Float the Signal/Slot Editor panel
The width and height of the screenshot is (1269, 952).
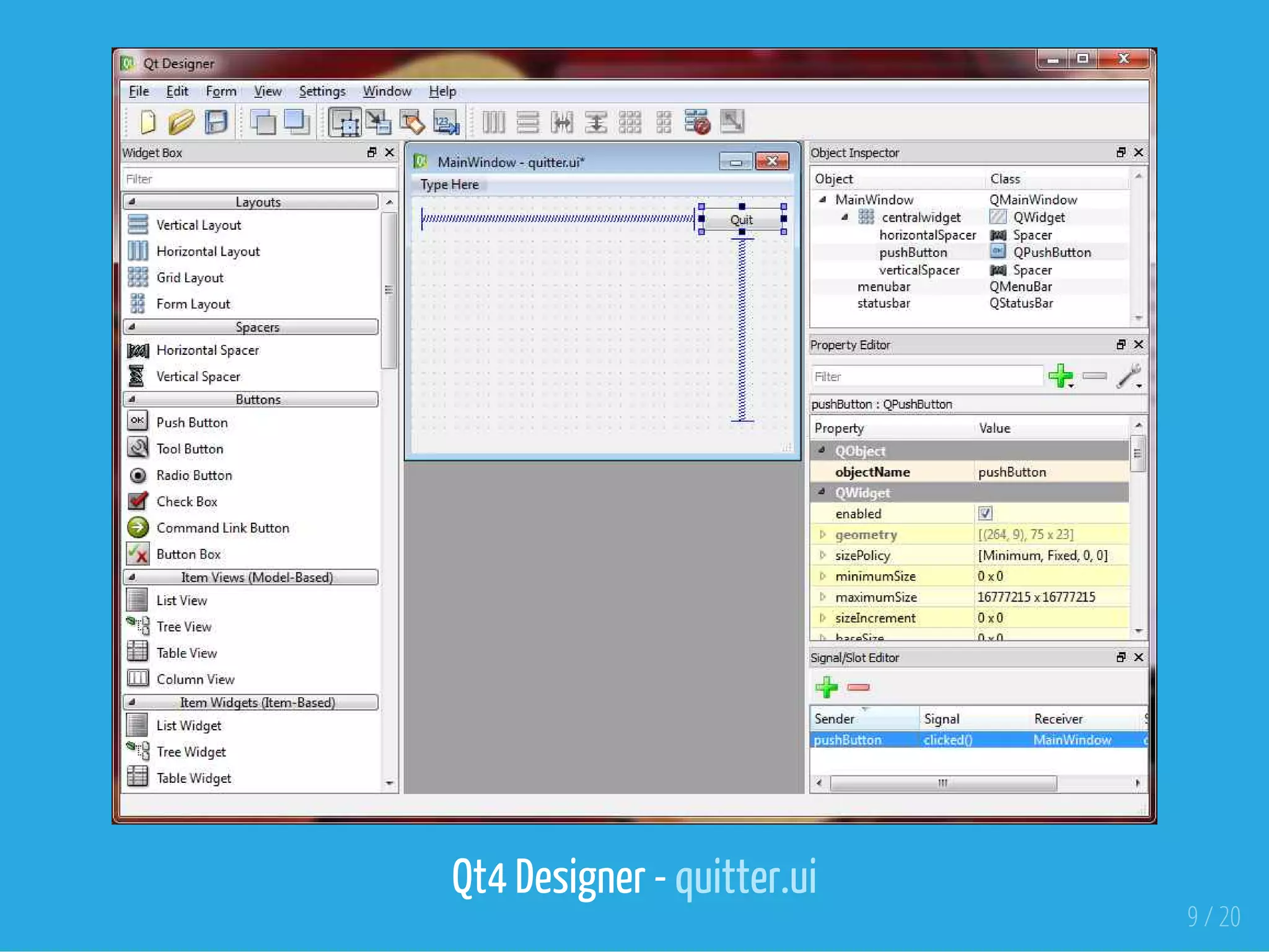tap(1121, 657)
